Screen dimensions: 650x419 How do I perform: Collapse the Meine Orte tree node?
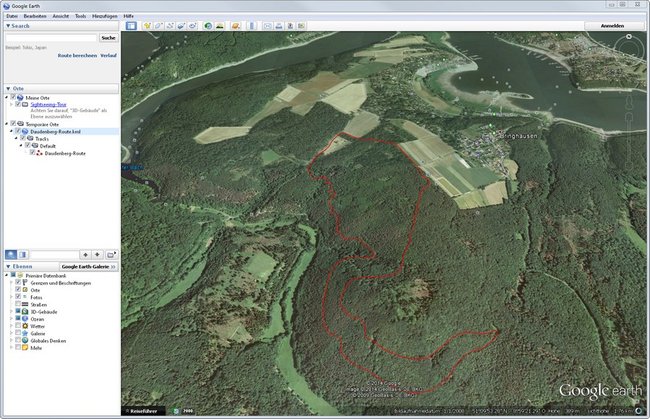pyautogui.click(x=7, y=97)
